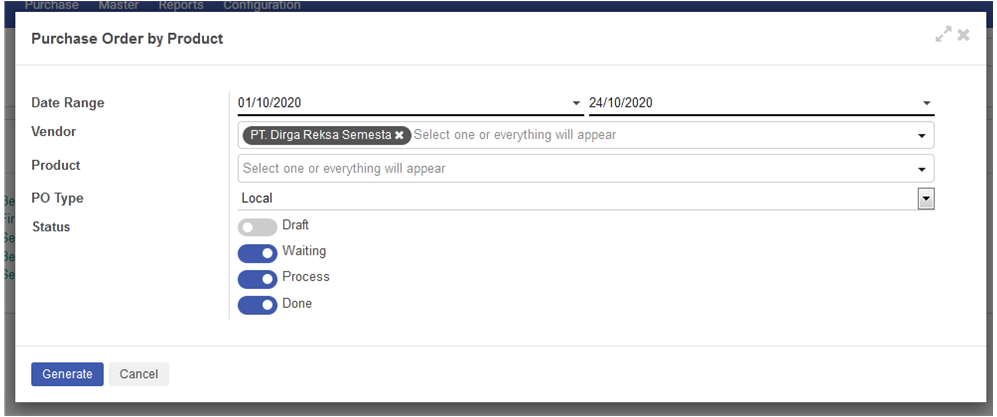
Task: Disable the Process status toggle
Action: pos(257,279)
